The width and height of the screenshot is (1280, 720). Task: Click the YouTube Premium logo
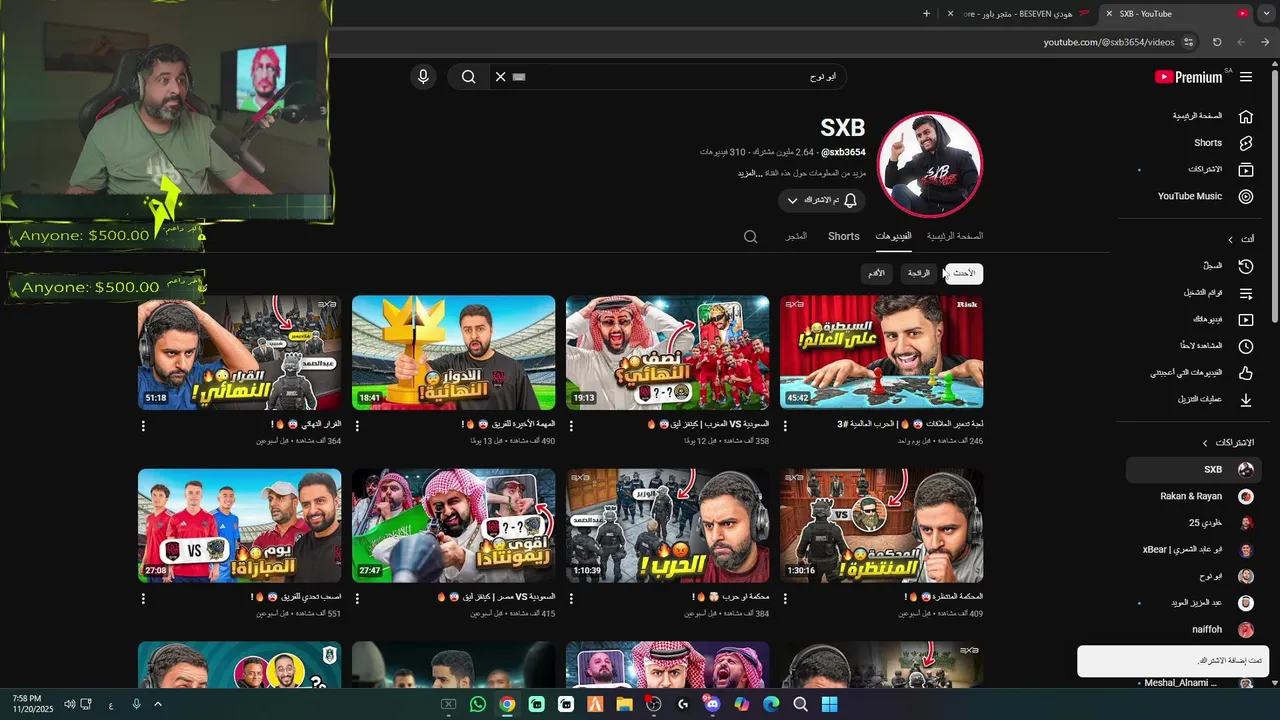(x=1188, y=77)
